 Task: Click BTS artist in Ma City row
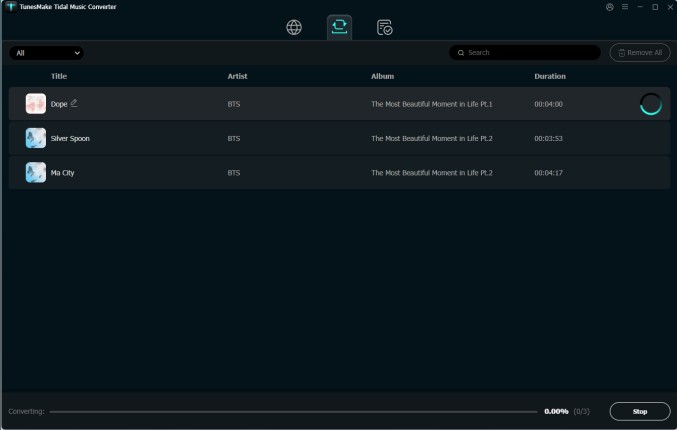(234, 173)
